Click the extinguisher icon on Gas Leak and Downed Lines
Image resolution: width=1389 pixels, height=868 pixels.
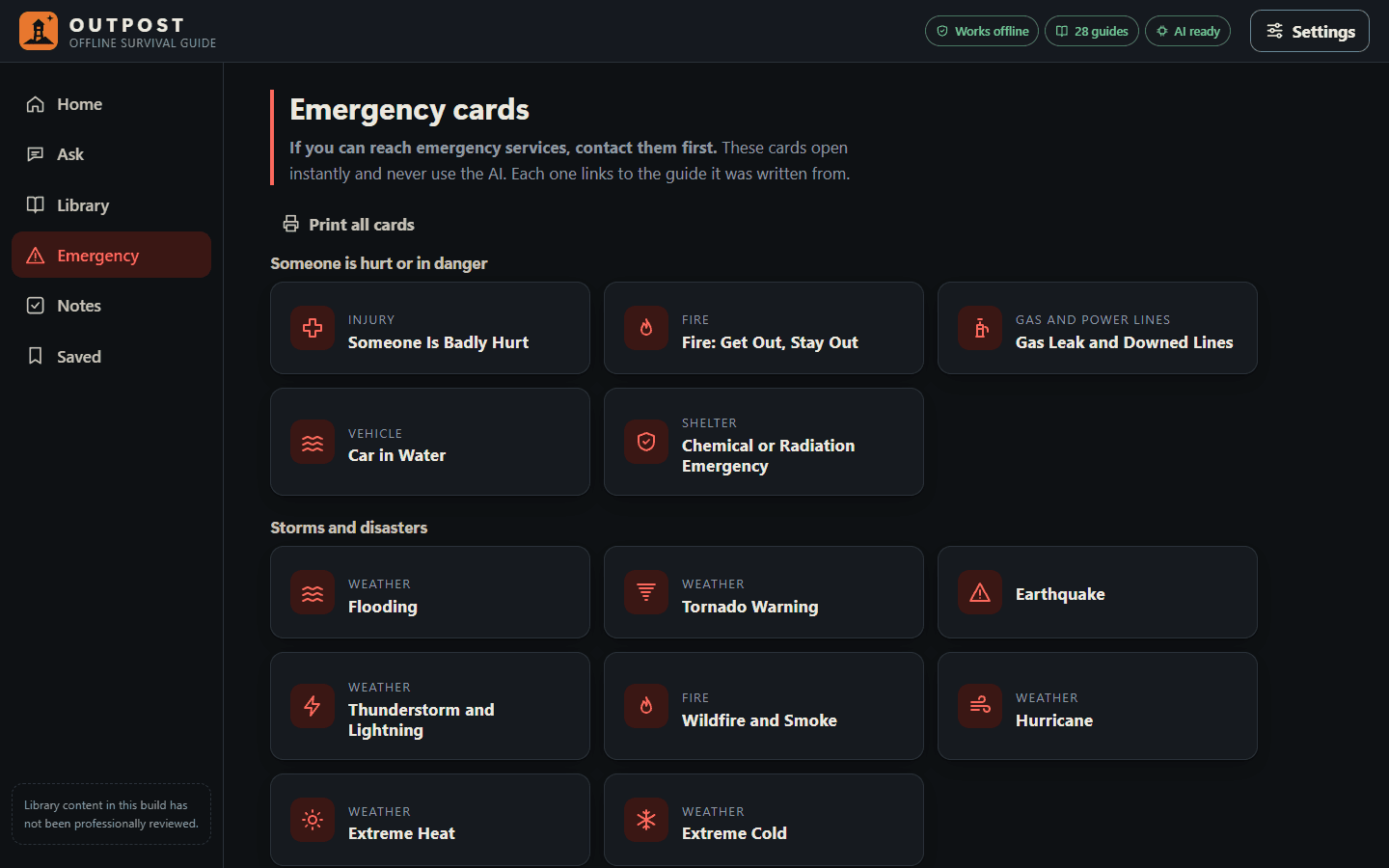pyautogui.click(x=980, y=328)
